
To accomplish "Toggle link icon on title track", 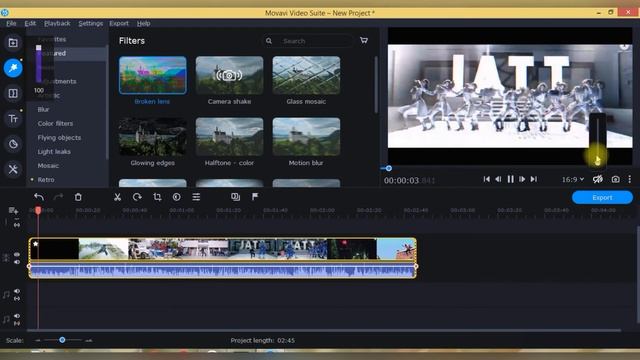I will [17, 225].
